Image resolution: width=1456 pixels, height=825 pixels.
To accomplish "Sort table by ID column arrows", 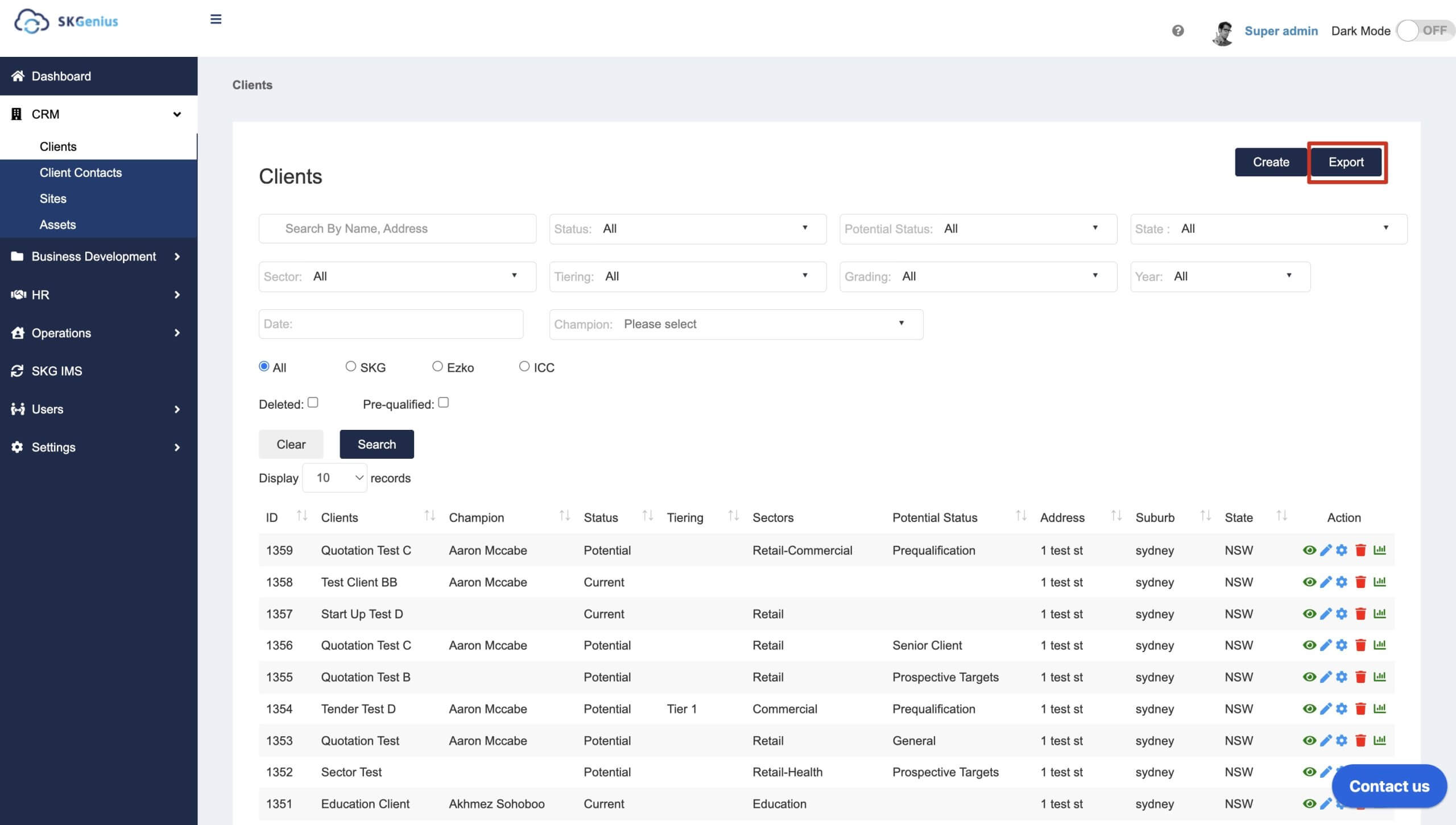I will tap(302, 516).
